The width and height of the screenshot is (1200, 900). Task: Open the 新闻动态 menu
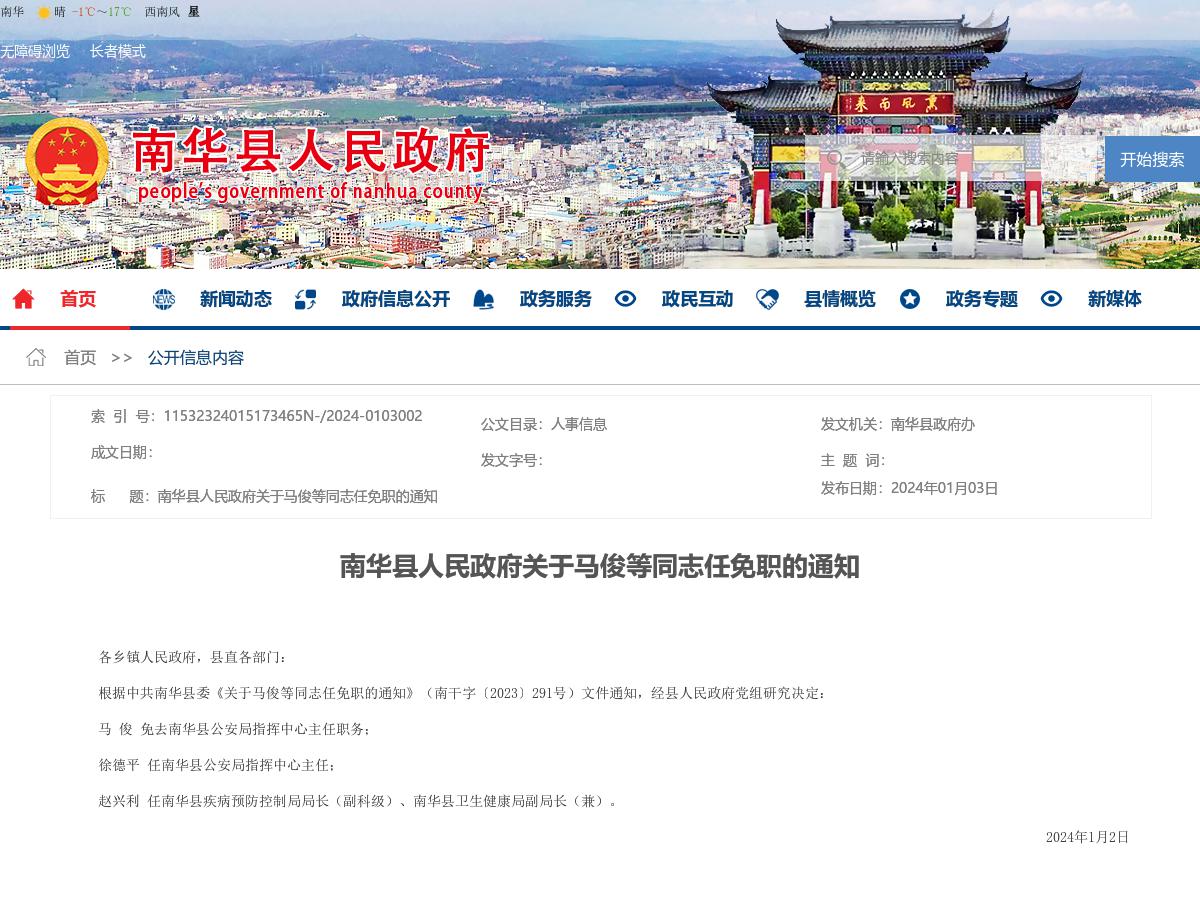pyautogui.click(x=235, y=299)
